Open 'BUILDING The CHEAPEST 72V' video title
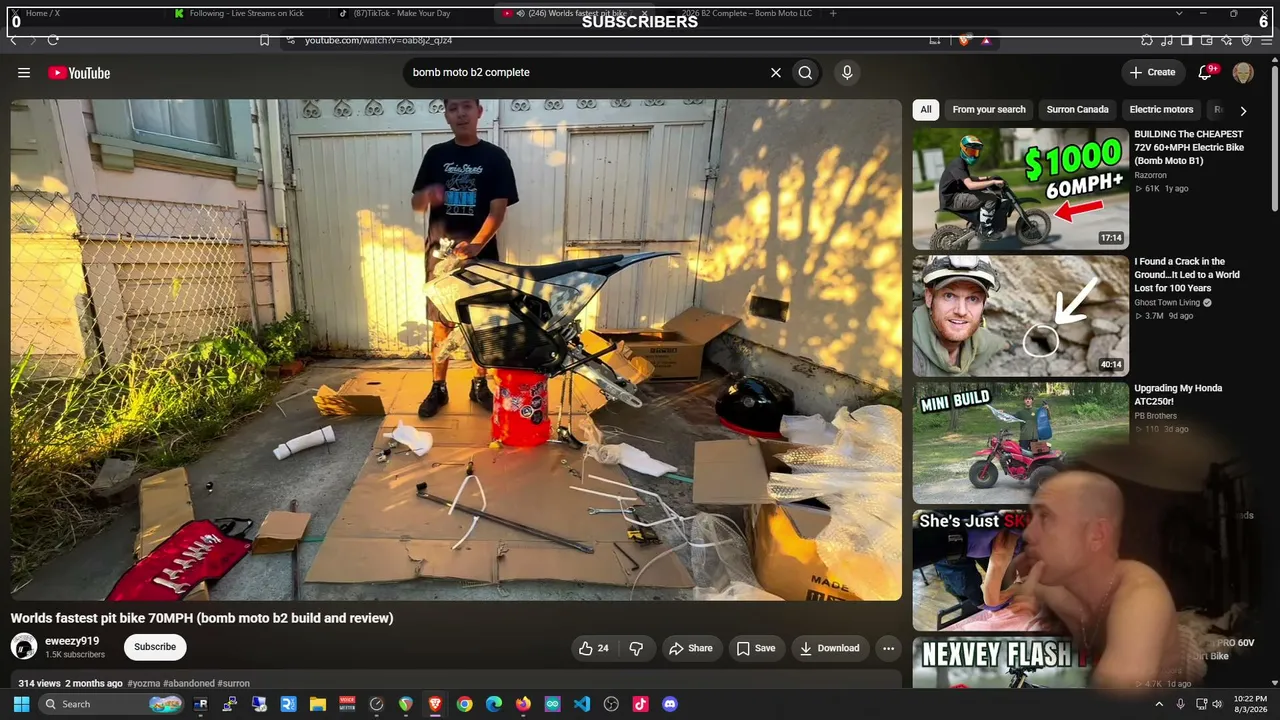Viewport: 1280px width, 720px height. pyautogui.click(x=1189, y=147)
